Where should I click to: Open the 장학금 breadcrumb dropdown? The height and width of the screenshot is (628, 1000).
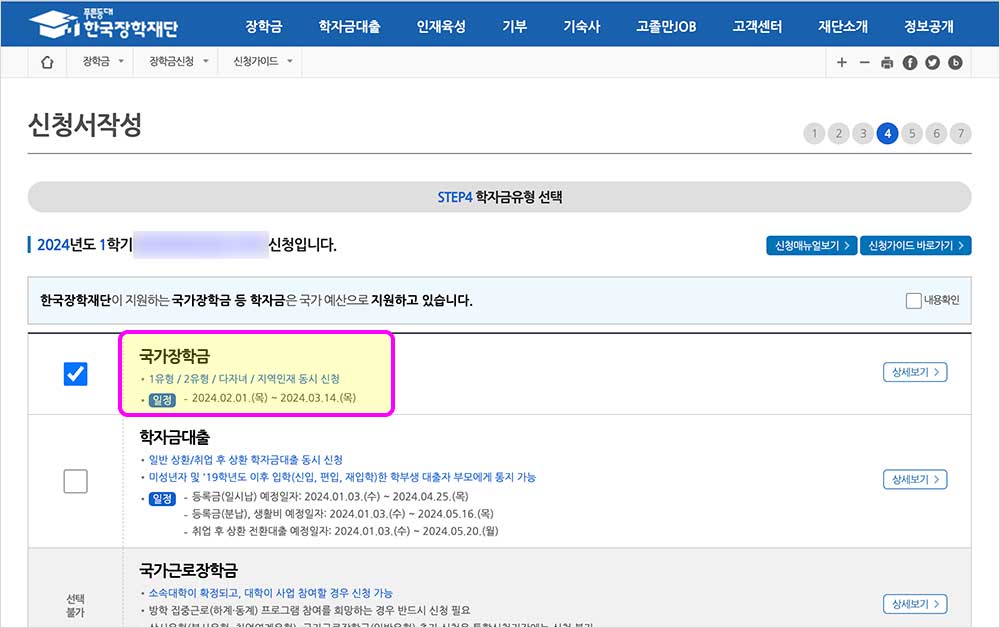(x=100, y=61)
